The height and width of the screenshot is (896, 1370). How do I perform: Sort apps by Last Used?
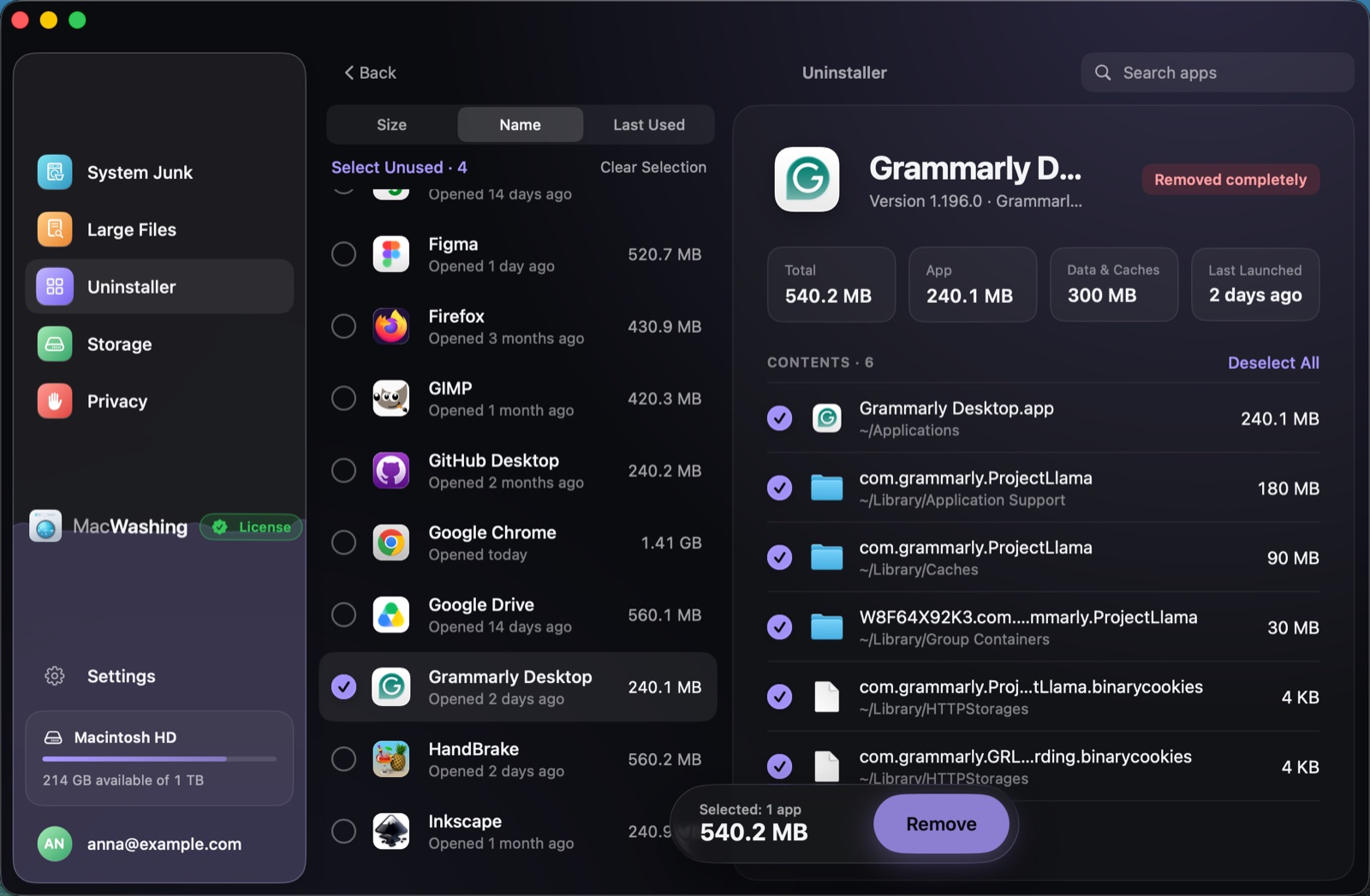(649, 125)
